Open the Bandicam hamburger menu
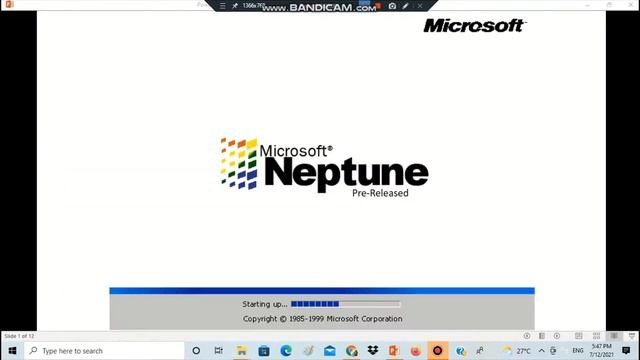Screen dimensions: 640x360 point(222,6)
